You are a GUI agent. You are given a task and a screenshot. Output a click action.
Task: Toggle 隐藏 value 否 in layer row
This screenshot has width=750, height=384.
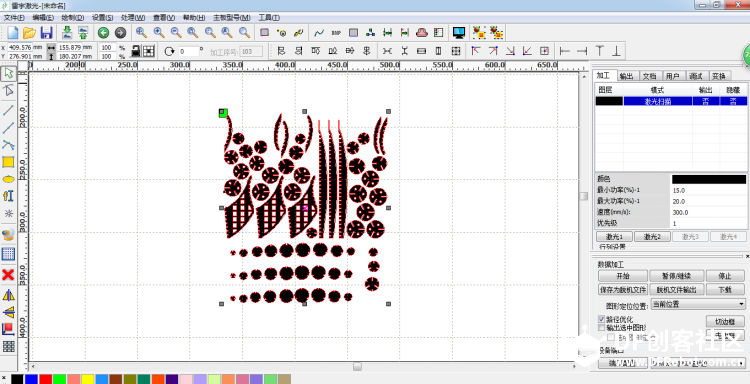(x=733, y=101)
